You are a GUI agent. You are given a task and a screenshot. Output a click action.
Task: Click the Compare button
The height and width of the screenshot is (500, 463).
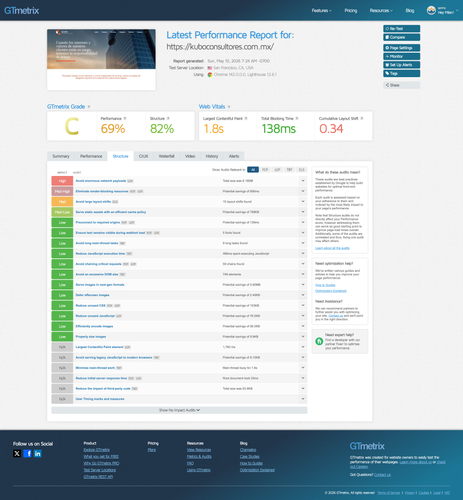[x=401, y=37]
